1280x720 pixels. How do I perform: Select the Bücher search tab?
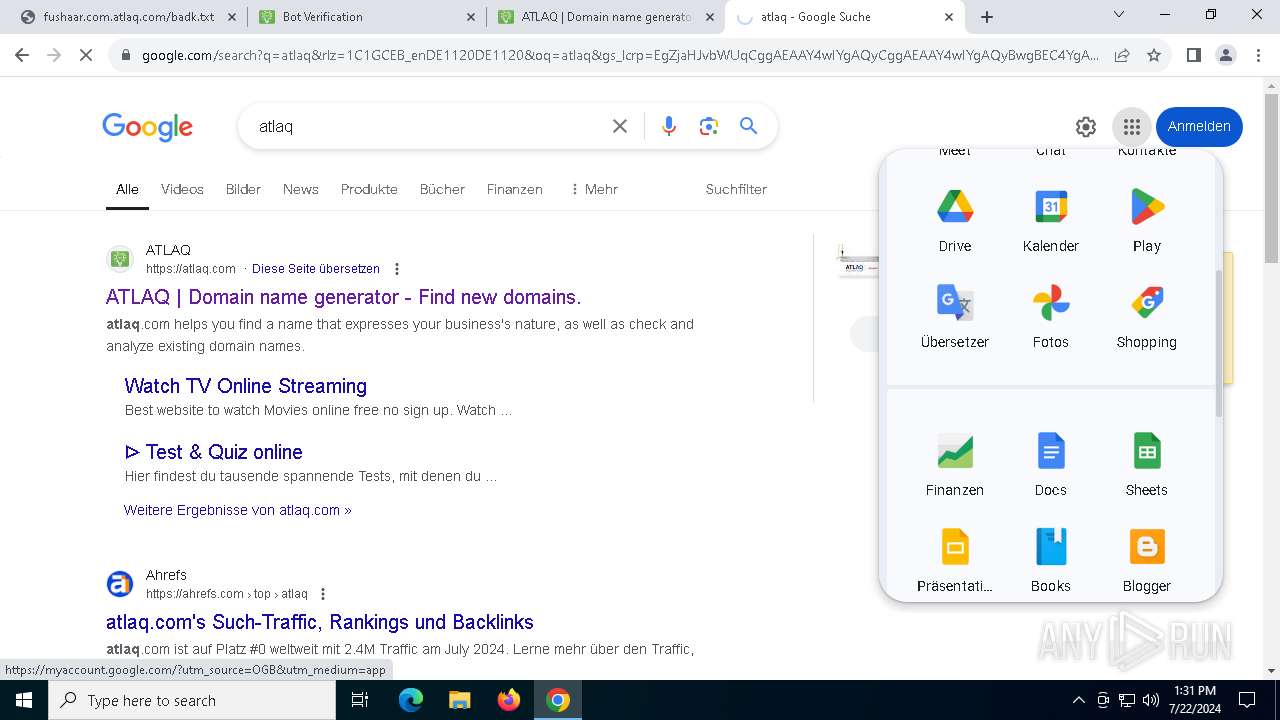[442, 189]
